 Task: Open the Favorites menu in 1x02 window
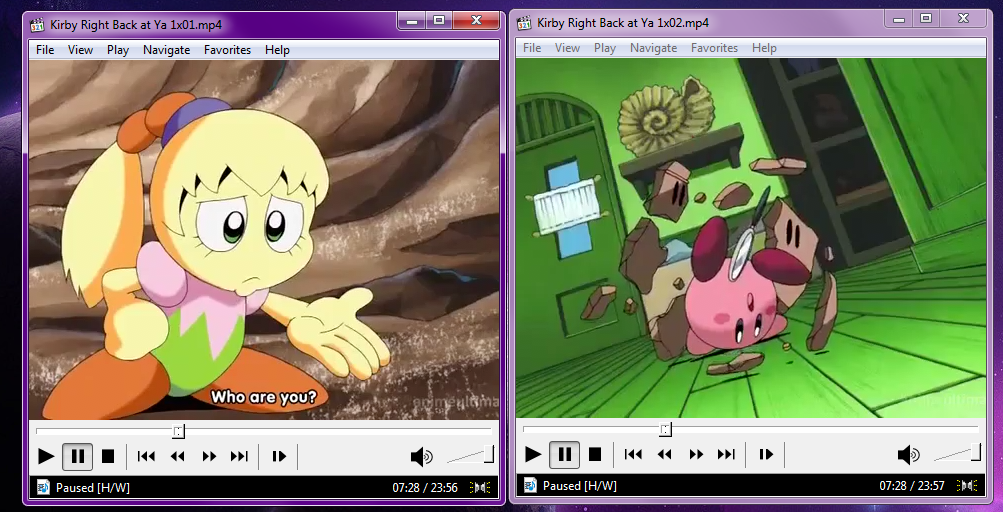pyautogui.click(x=714, y=48)
